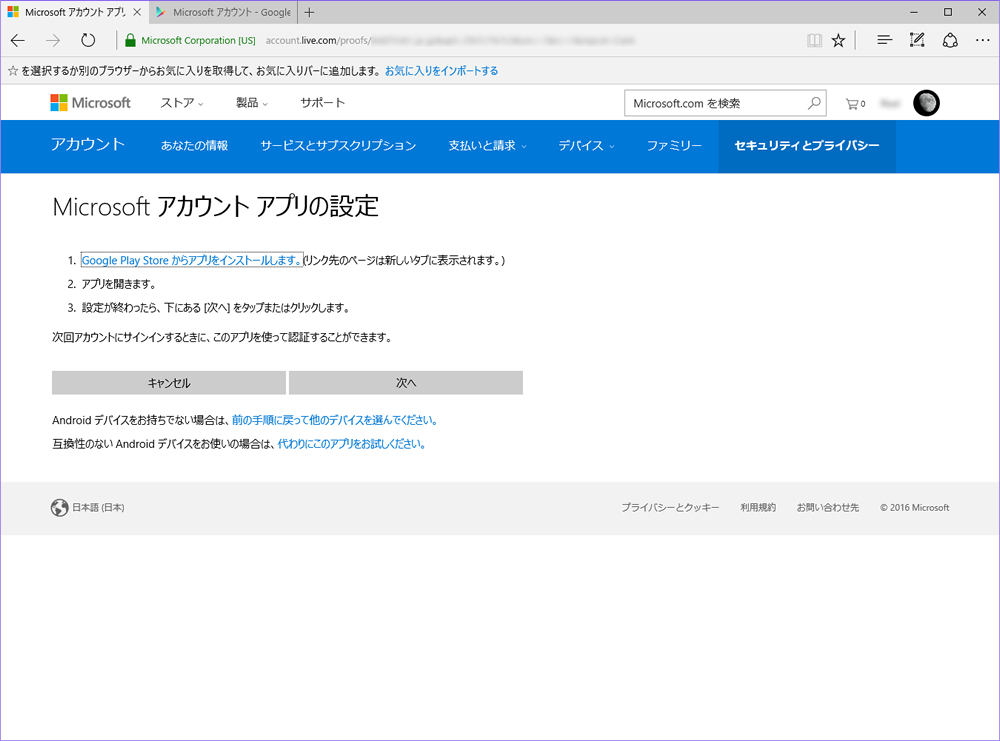Select セキュリティとプライバシー tab
1000x741 pixels.
point(807,146)
